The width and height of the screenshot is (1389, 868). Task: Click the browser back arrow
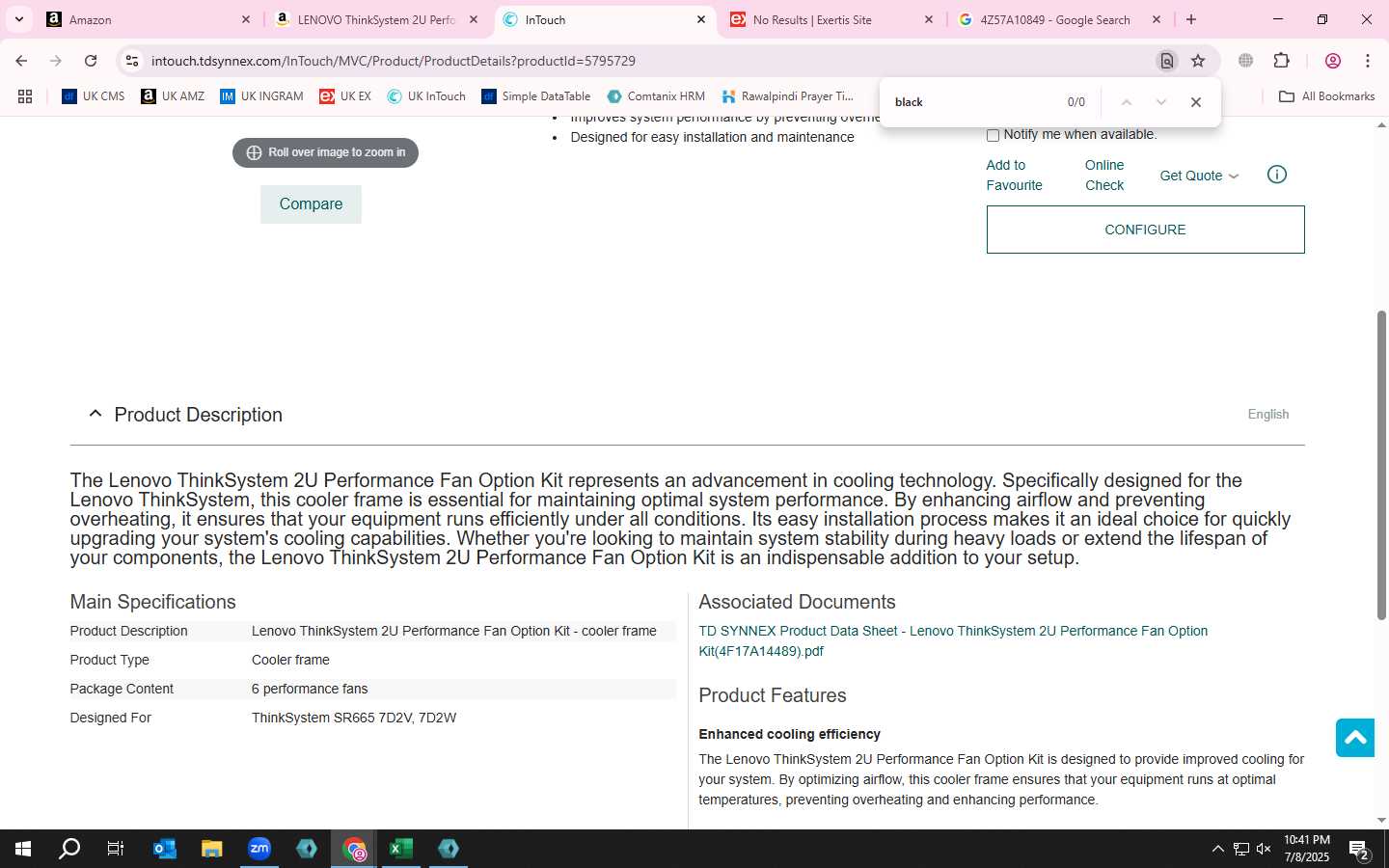21,61
